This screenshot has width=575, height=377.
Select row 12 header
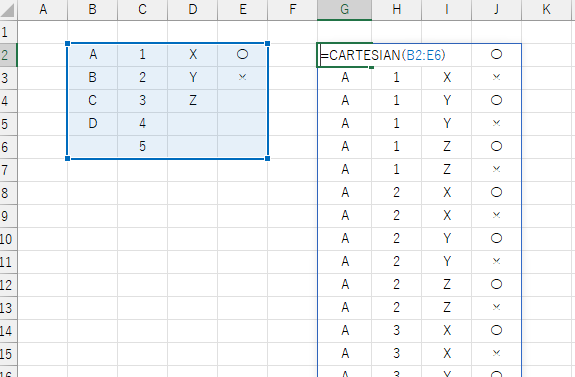(x=8, y=285)
